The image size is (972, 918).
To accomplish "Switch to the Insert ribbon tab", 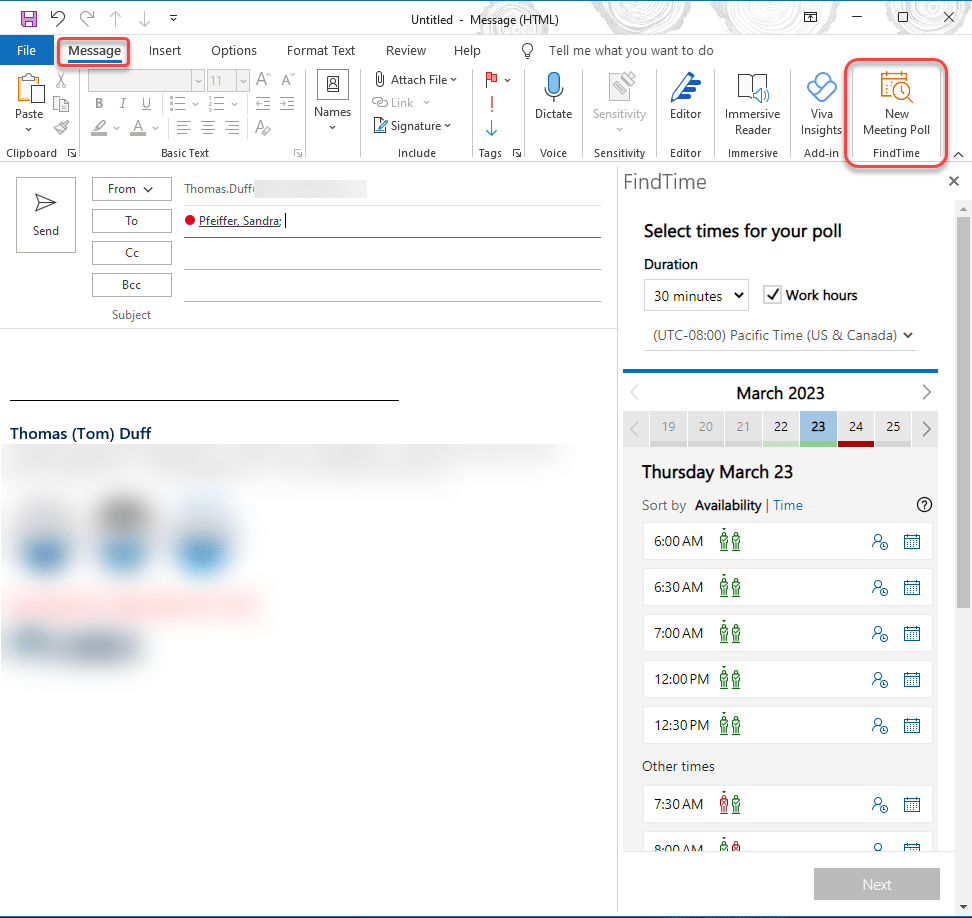I will click(x=165, y=51).
